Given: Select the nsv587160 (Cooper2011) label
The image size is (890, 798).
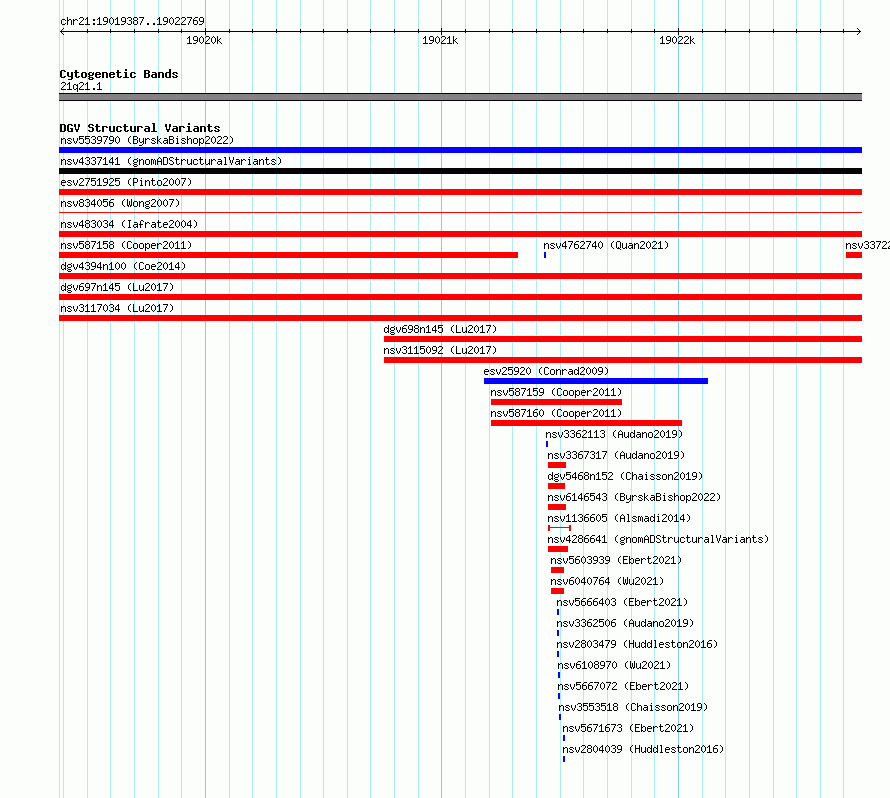Looking at the screenshot, I should 556,413.
